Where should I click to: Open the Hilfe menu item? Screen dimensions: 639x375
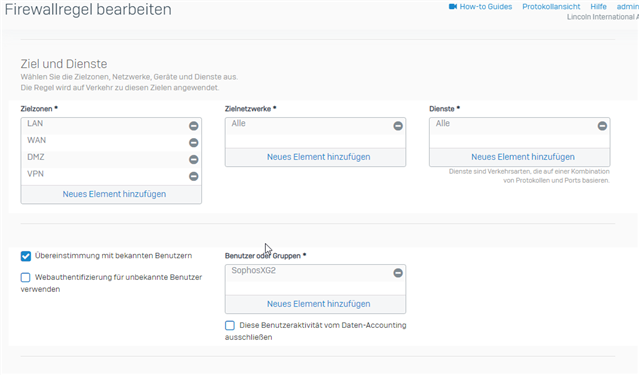pyautogui.click(x=598, y=7)
